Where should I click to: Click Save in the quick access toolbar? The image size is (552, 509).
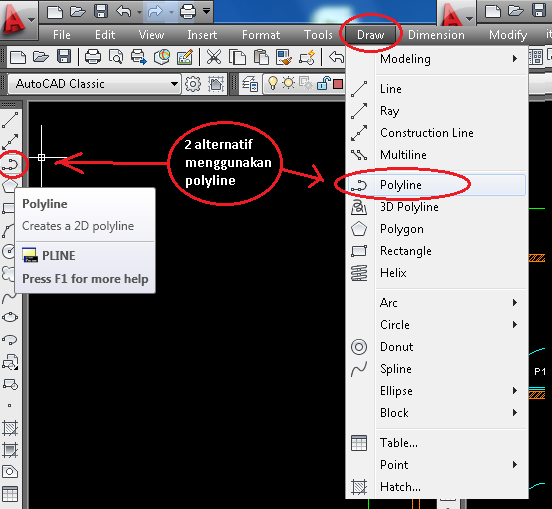[101, 12]
